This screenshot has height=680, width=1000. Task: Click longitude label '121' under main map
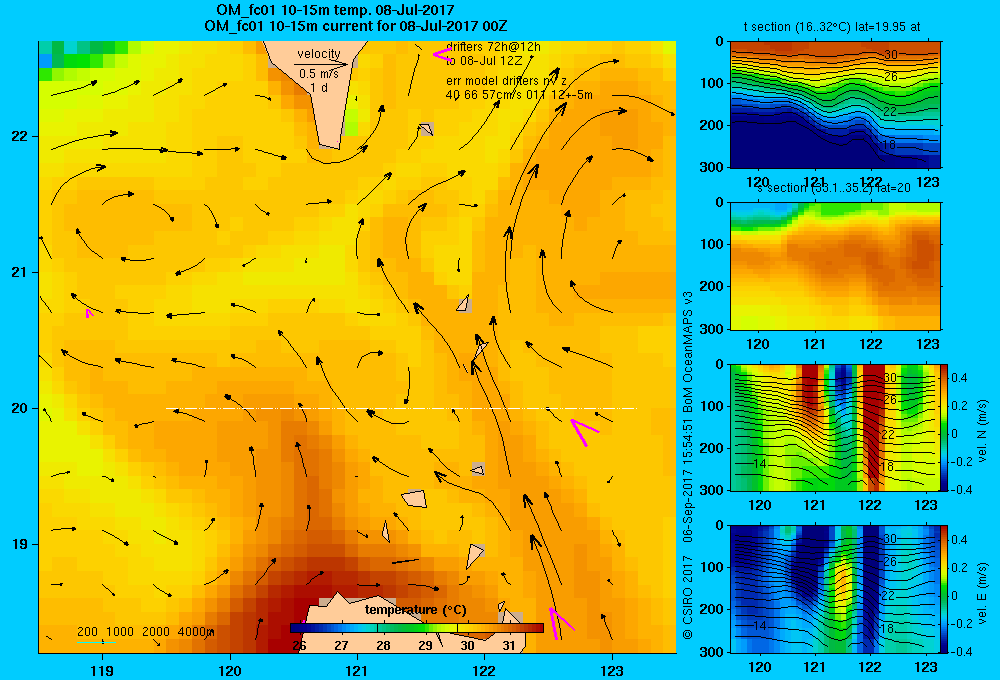pos(357,670)
